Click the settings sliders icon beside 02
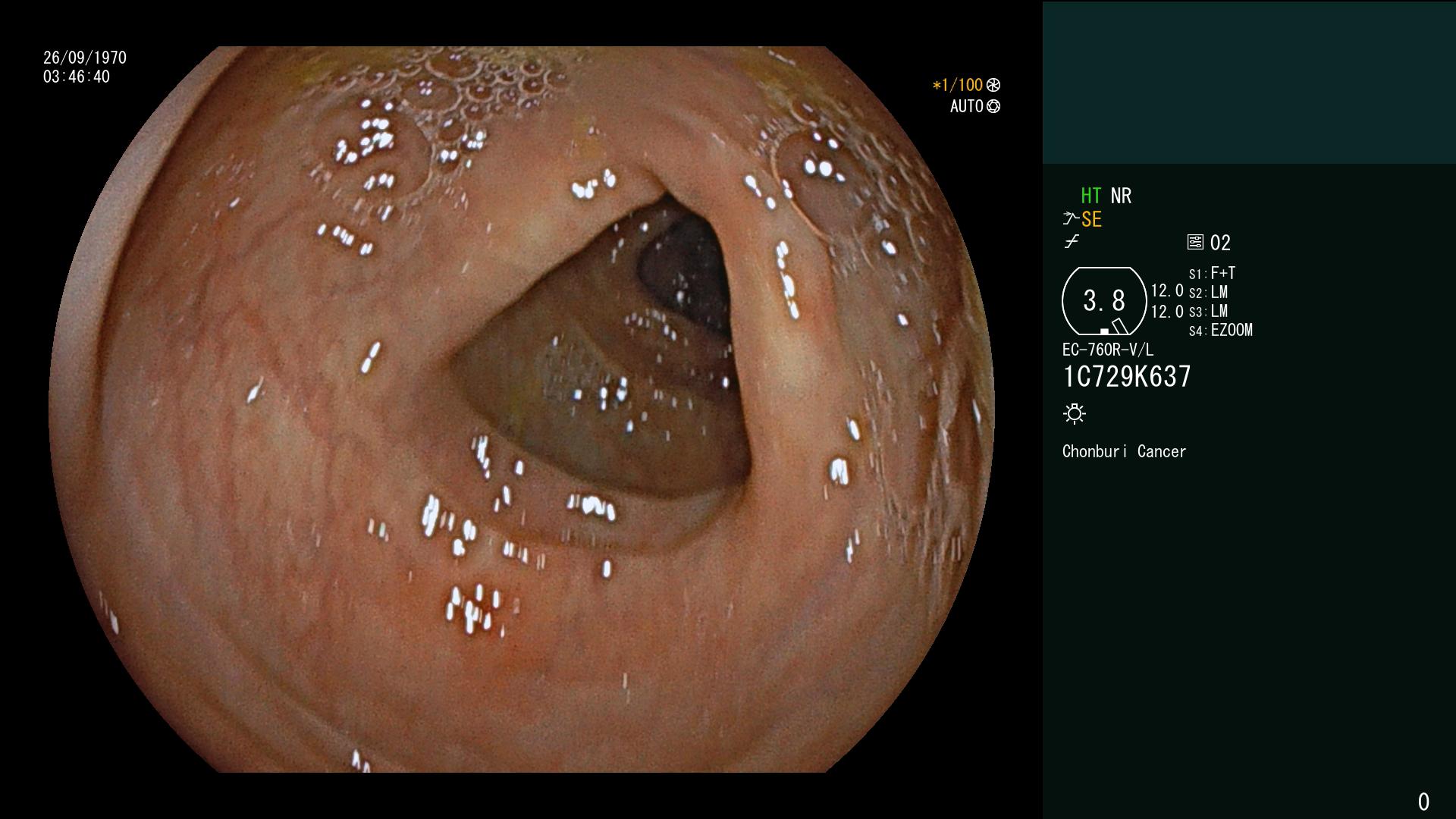Screen dimensions: 1456x819 (1195, 242)
